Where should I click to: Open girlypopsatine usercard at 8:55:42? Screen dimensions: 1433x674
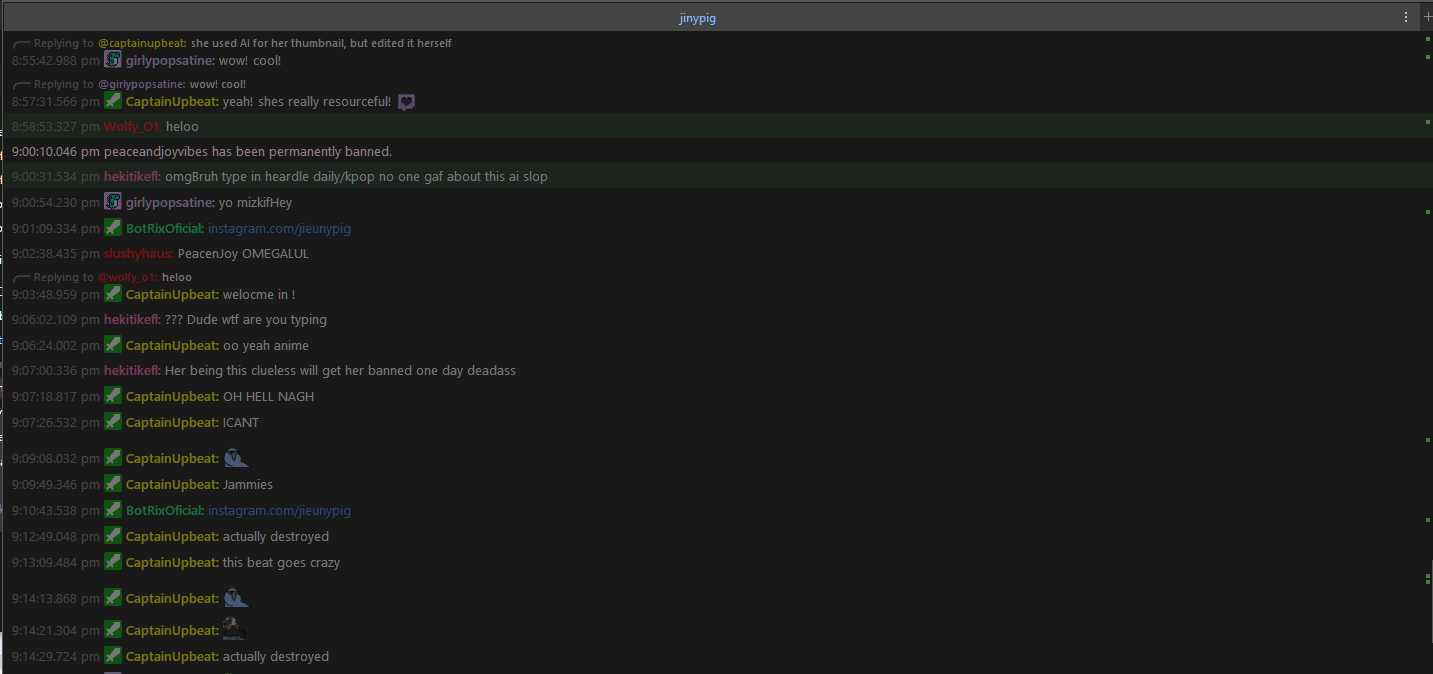(170, 61)
